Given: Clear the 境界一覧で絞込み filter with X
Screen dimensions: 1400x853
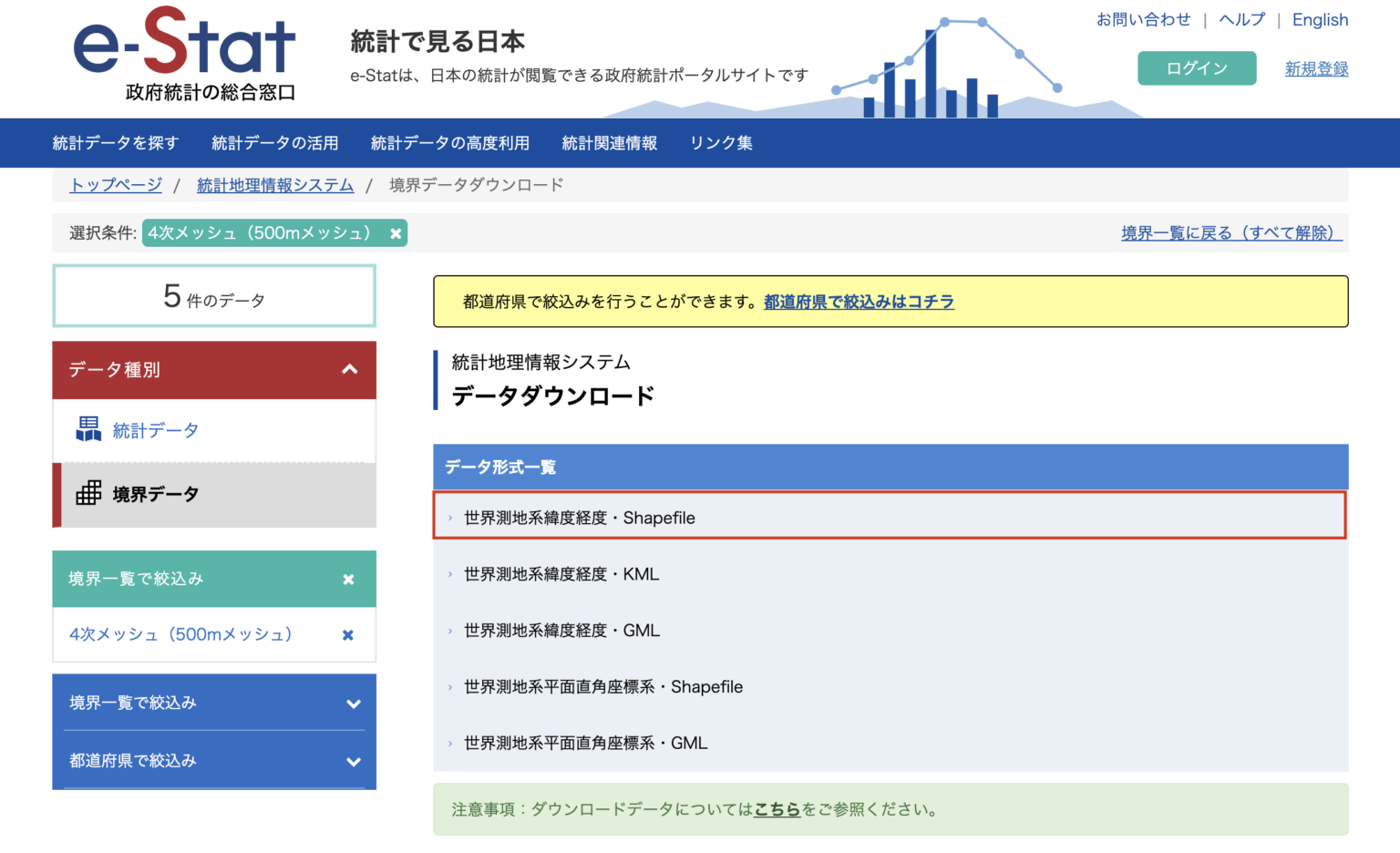Looking at the screenshot, I should click(x=347, y=579).
